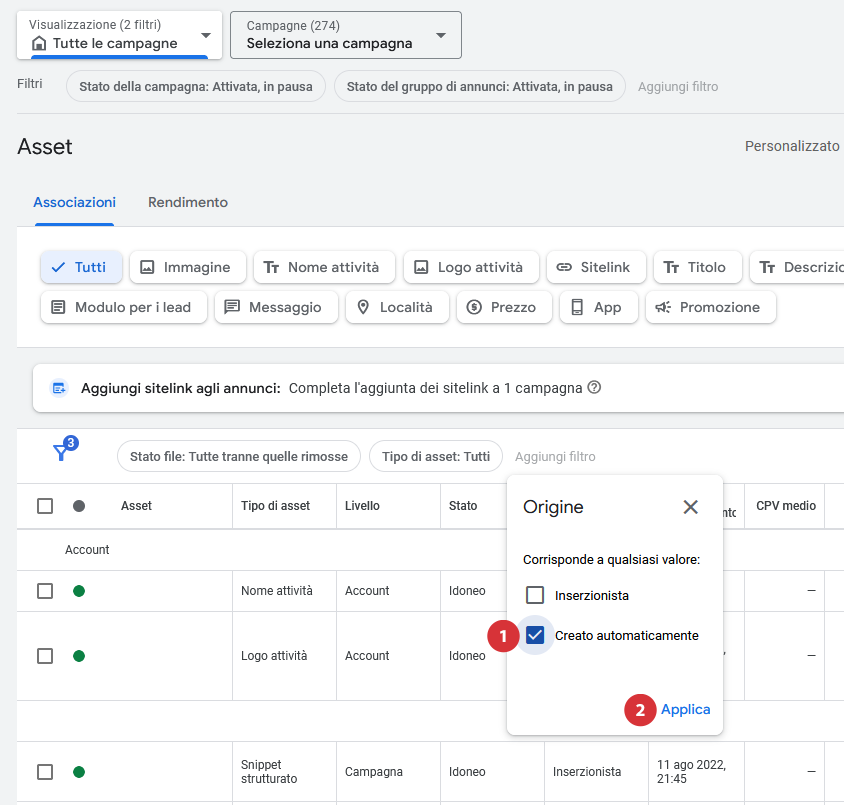
Task: Filter assets by Messaggio type
Action: tap(276, 307)
